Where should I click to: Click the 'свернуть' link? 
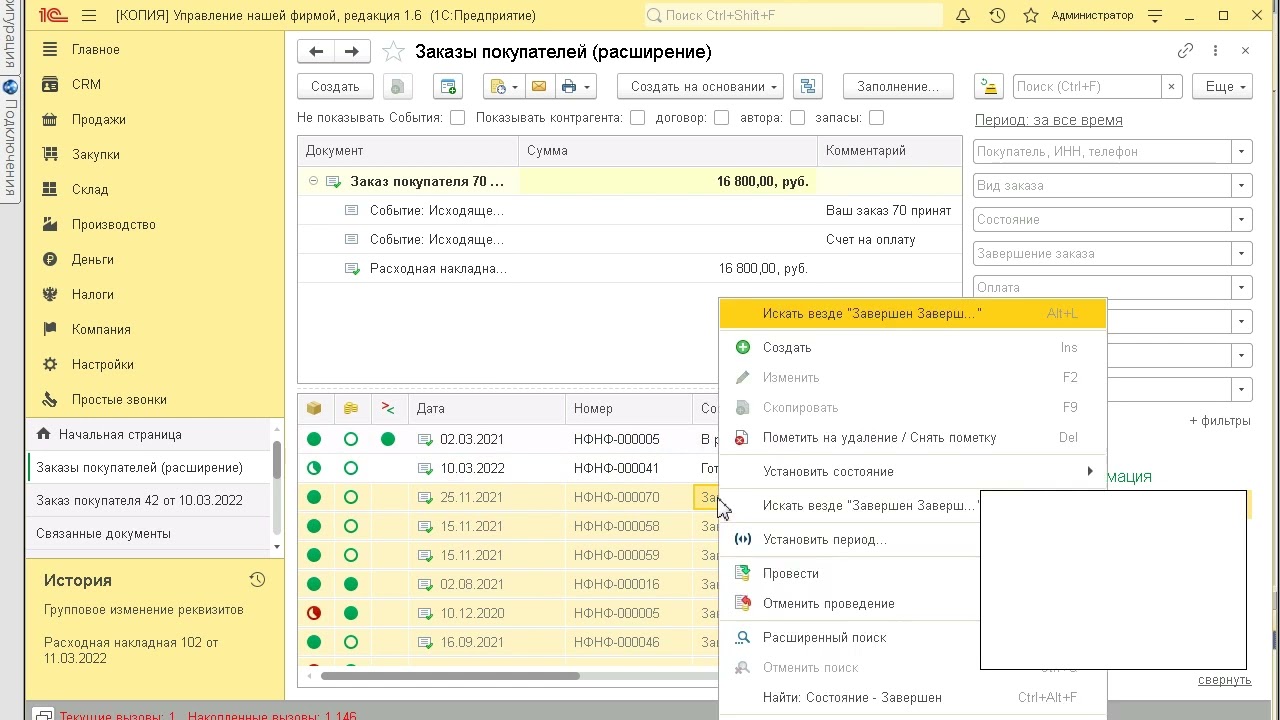(x=1225, y=680)
